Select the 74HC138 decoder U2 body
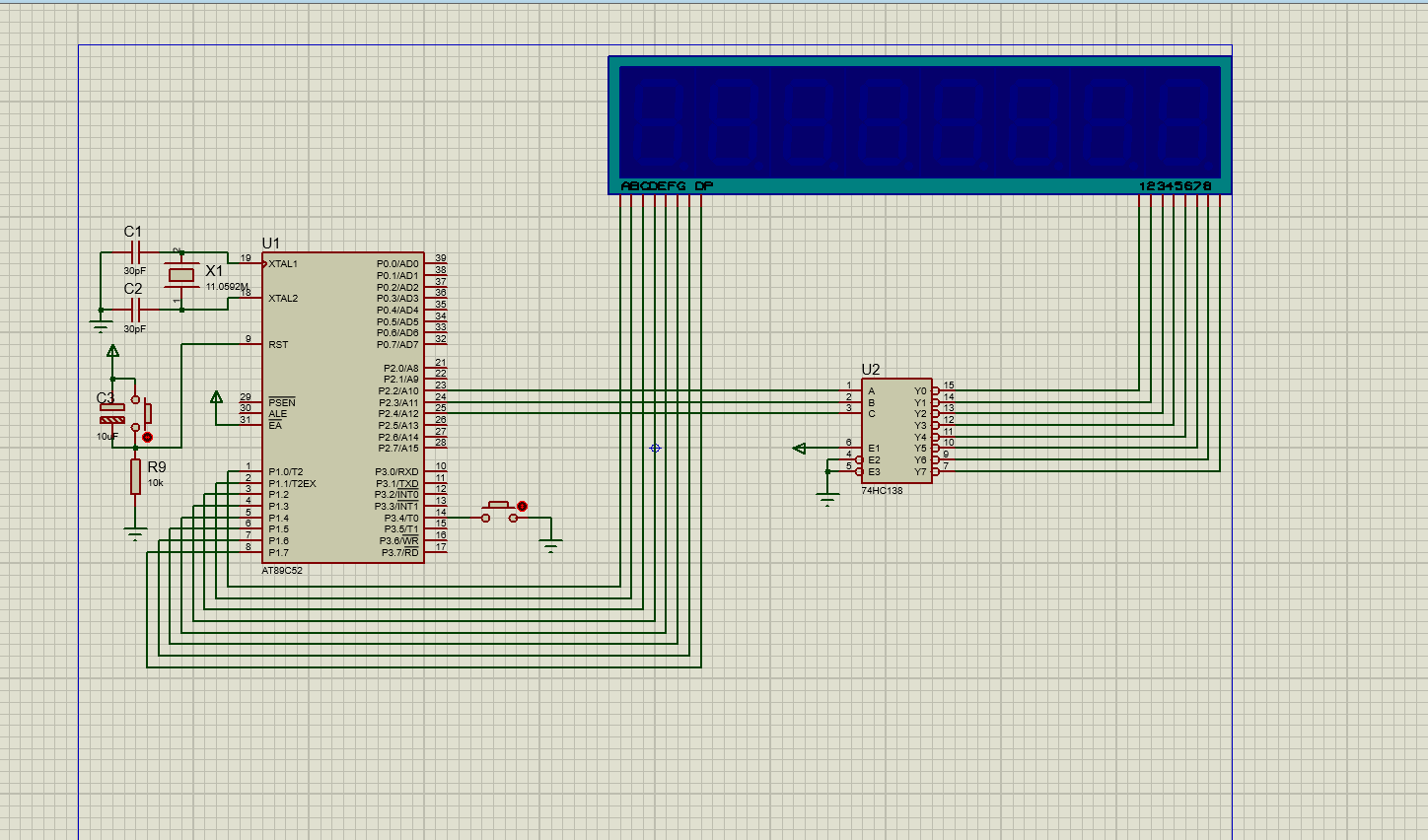This screenshot has width=1428, height=840. tap(896, 431)
